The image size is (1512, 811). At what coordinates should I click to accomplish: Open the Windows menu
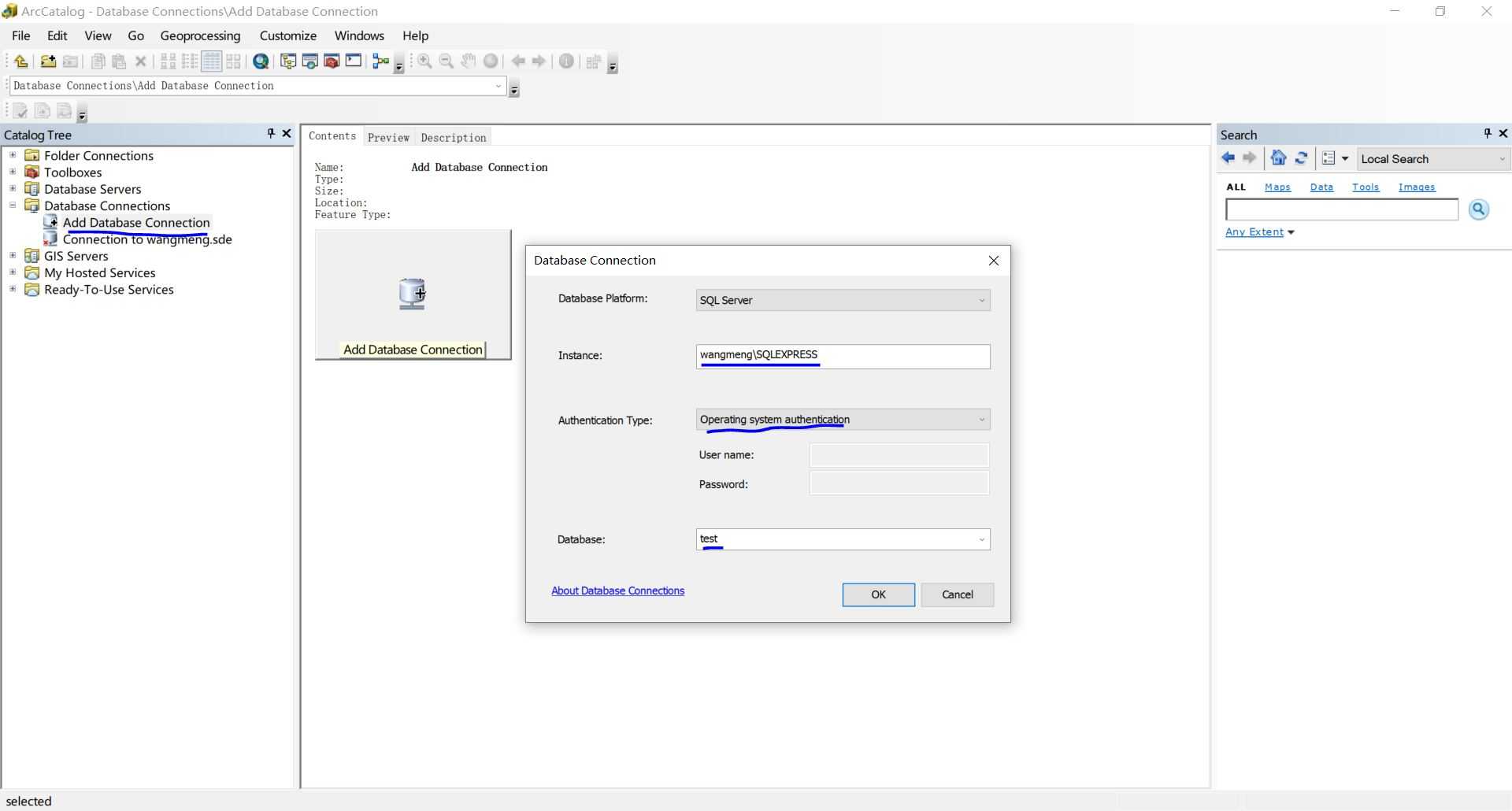(359, 35)
